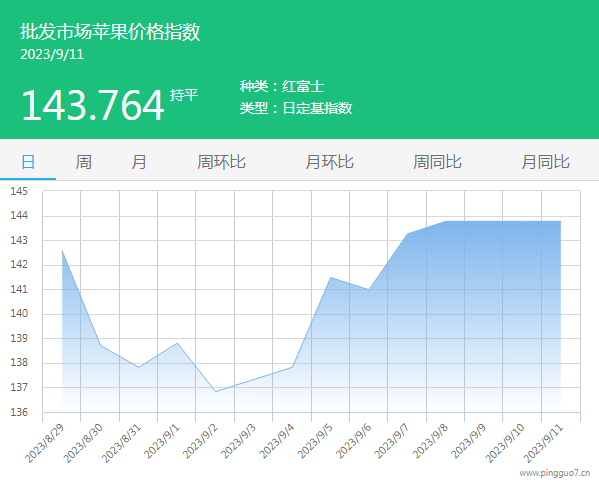
Task: Click the 2023/9/2 lowest chart point
Action: pyautogui.click(x=215, y=392)
